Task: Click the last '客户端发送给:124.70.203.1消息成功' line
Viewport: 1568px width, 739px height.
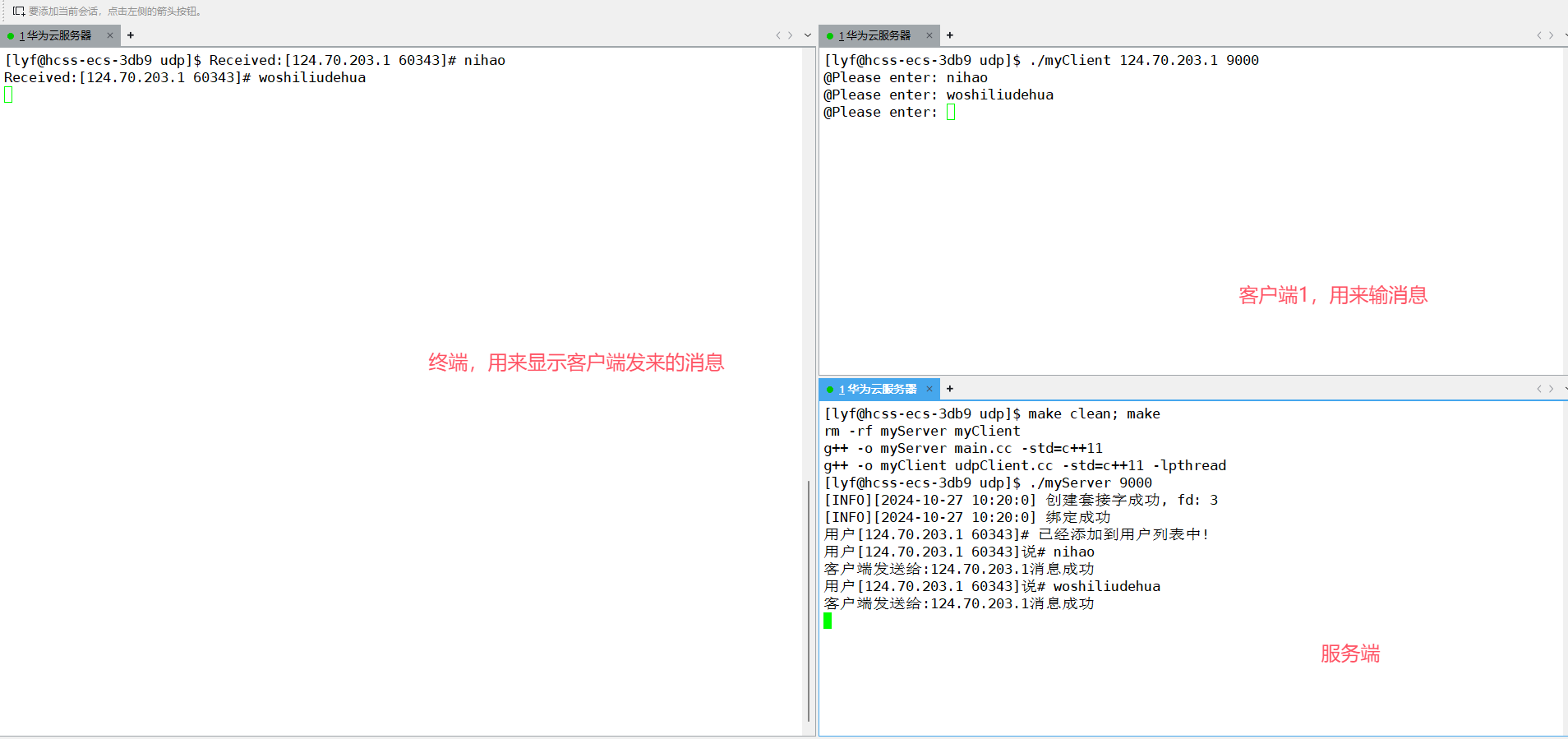Action: tap(959, 603)
